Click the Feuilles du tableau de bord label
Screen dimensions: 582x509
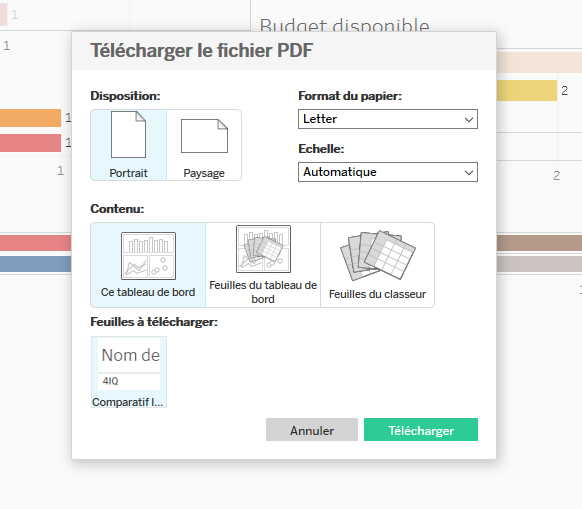[263, 292]
